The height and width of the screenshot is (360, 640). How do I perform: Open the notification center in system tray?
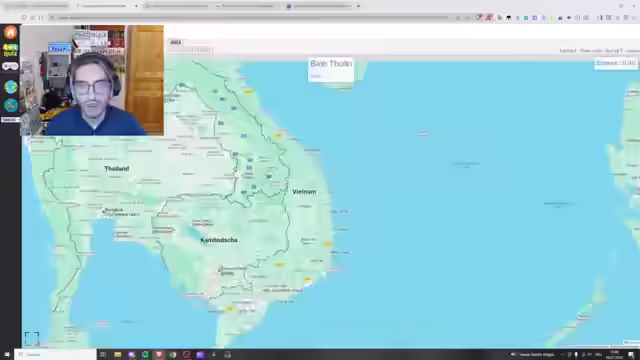tap(631, 354)
